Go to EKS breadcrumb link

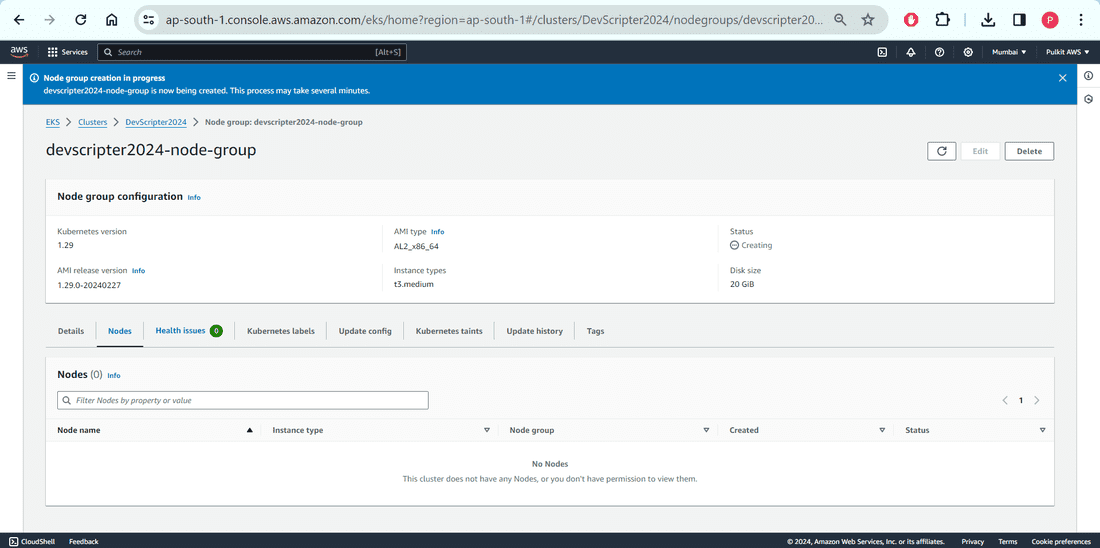(x=53, y=122)
